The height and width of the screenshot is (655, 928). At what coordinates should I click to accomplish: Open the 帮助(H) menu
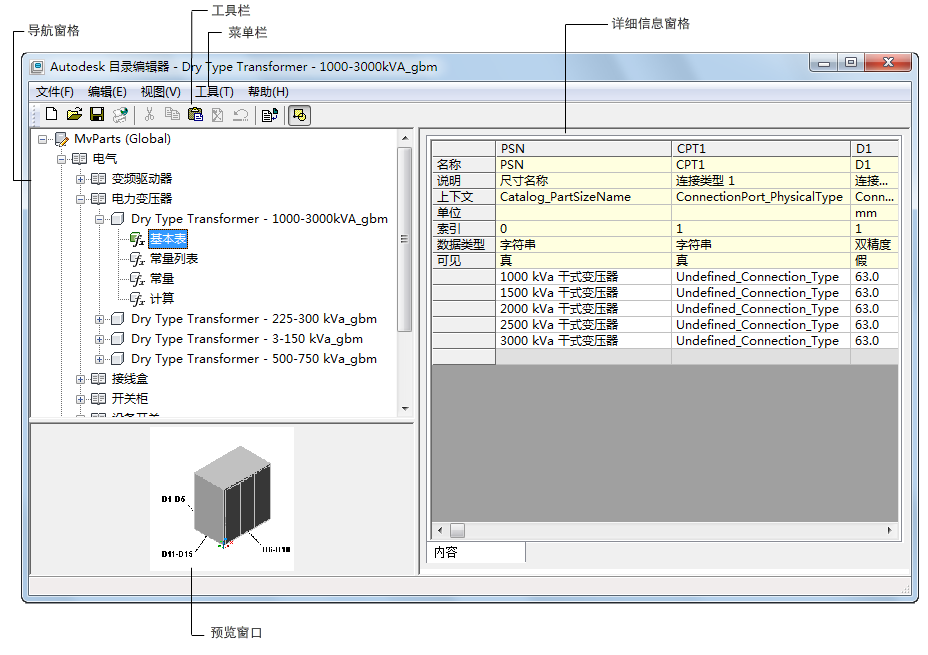(268, 92)
